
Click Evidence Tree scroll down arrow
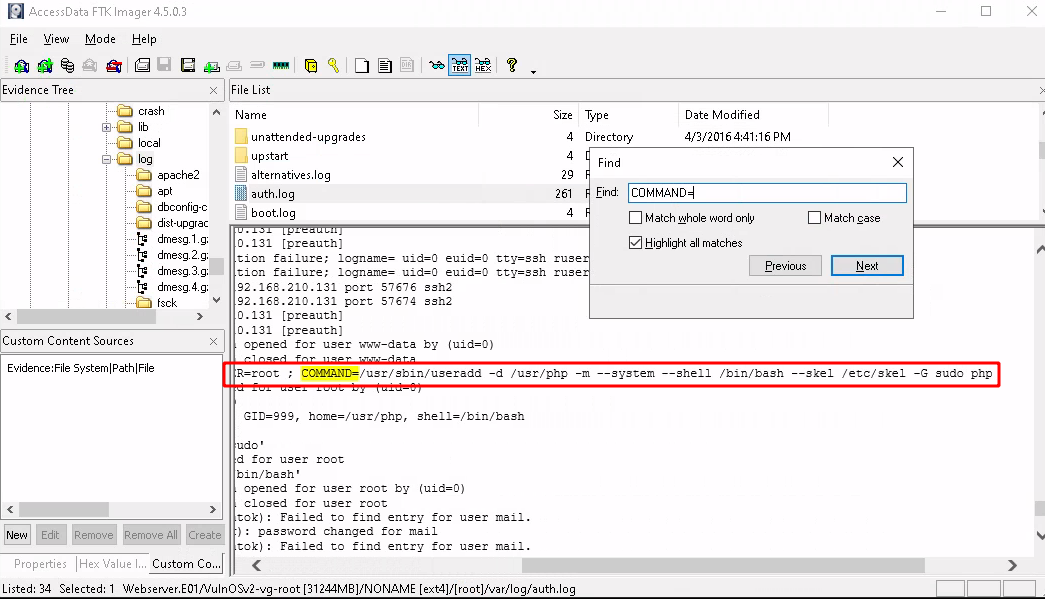(217, 300)
